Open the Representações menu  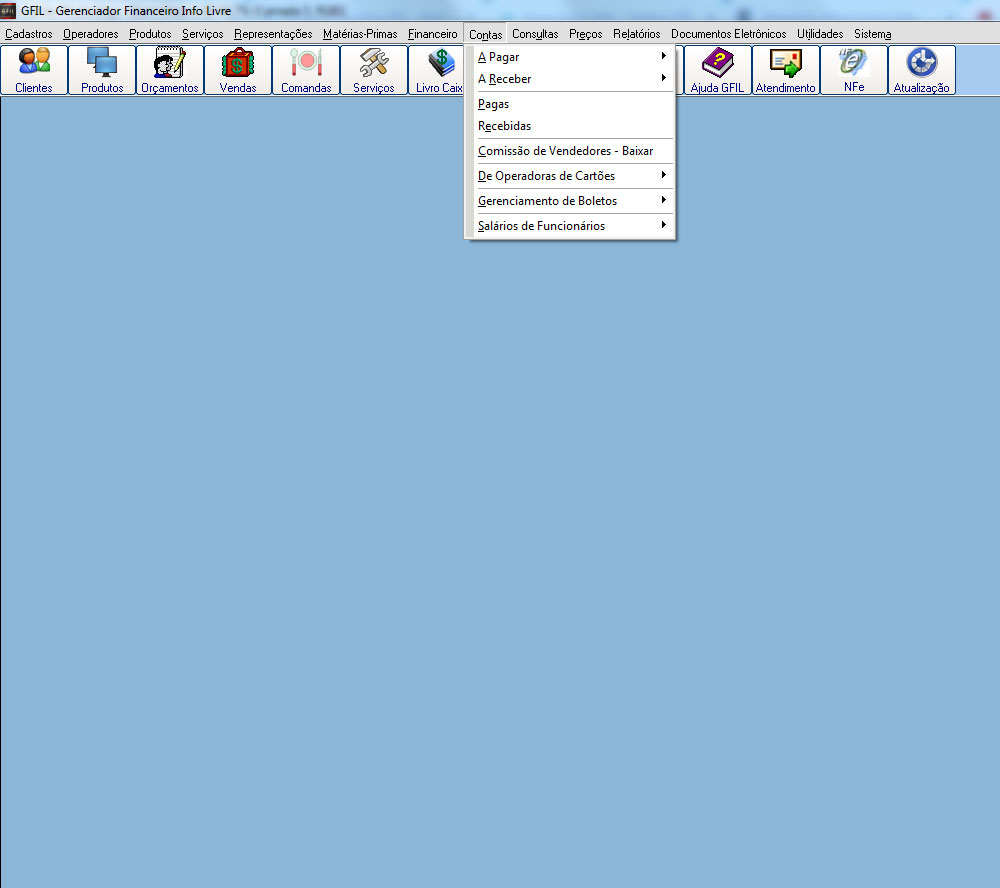coord(273,34)
